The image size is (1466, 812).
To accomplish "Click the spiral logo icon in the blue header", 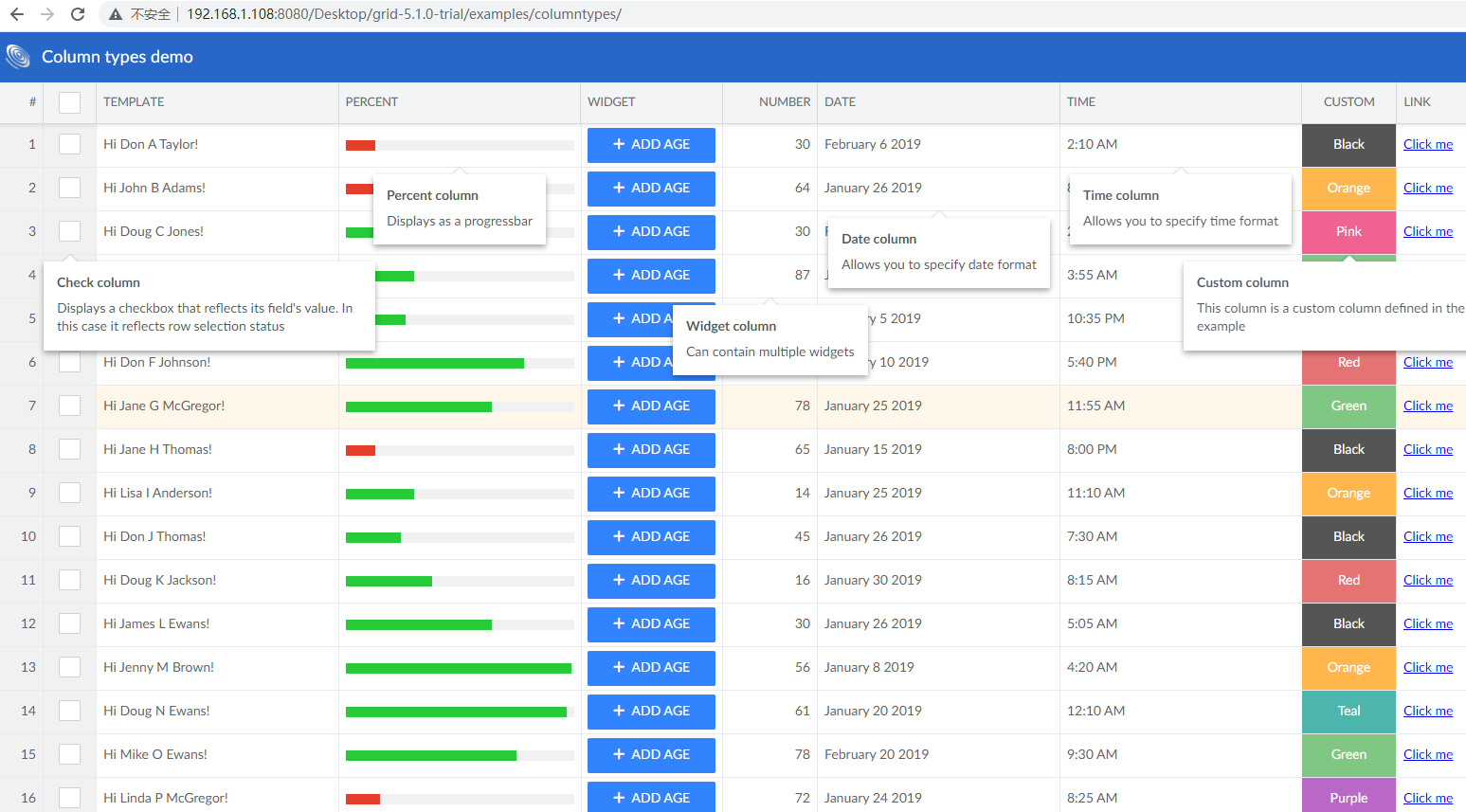I will point(18,57).
